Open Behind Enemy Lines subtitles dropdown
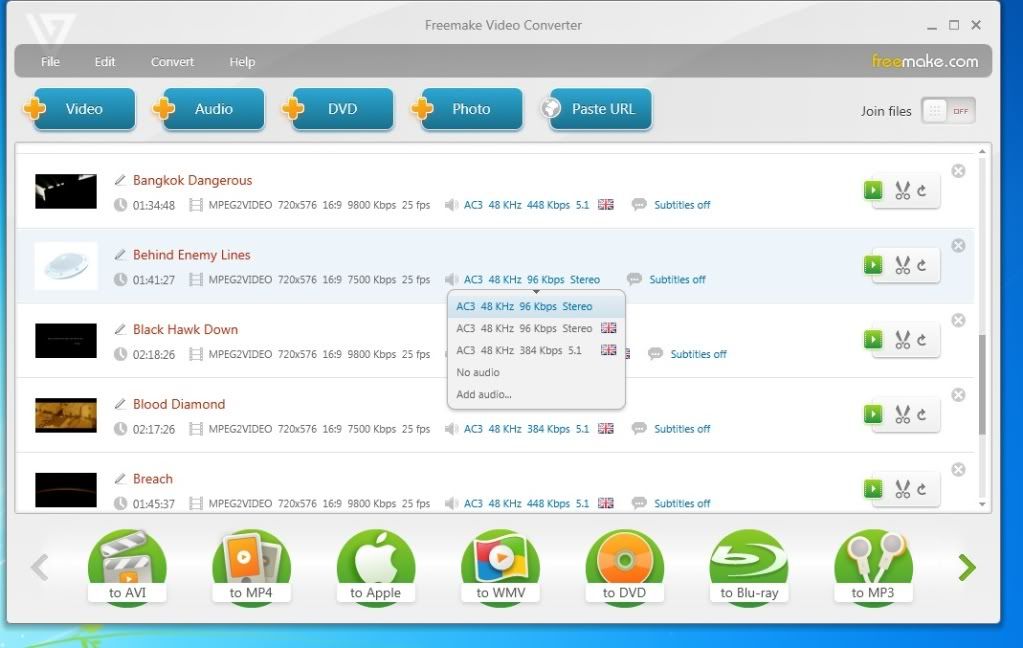Screen dimensions: 1023x648 666,279
